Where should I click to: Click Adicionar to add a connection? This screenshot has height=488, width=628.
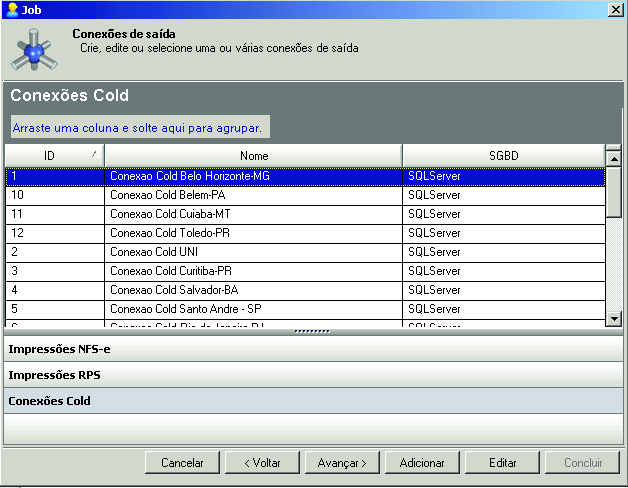click(422, 463)
